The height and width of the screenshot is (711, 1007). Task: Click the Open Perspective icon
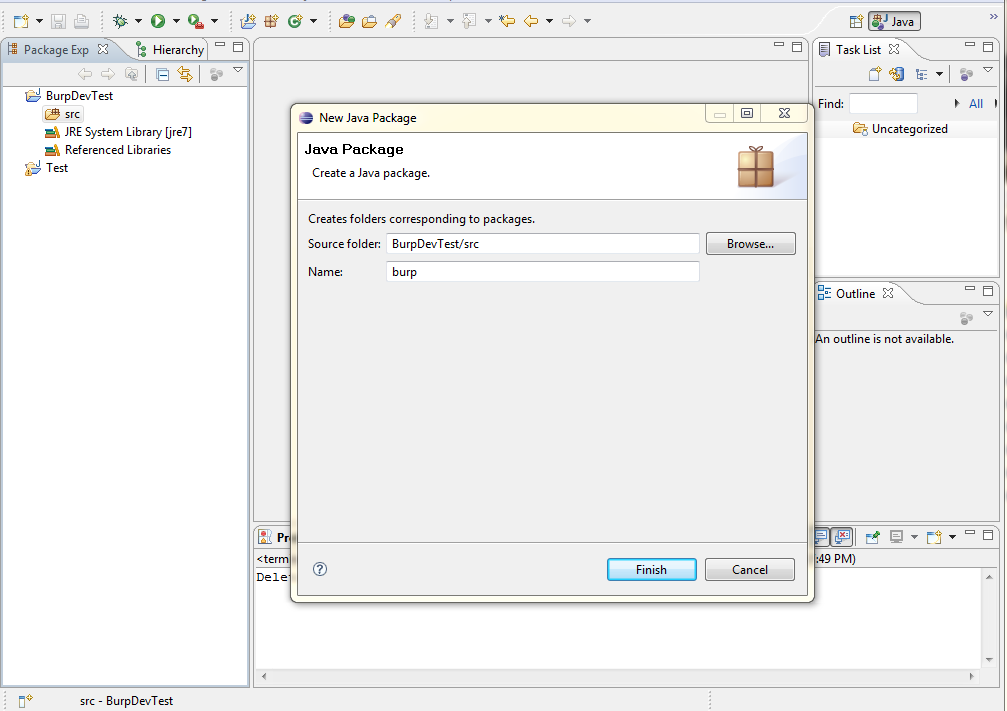tap(856, 21)
